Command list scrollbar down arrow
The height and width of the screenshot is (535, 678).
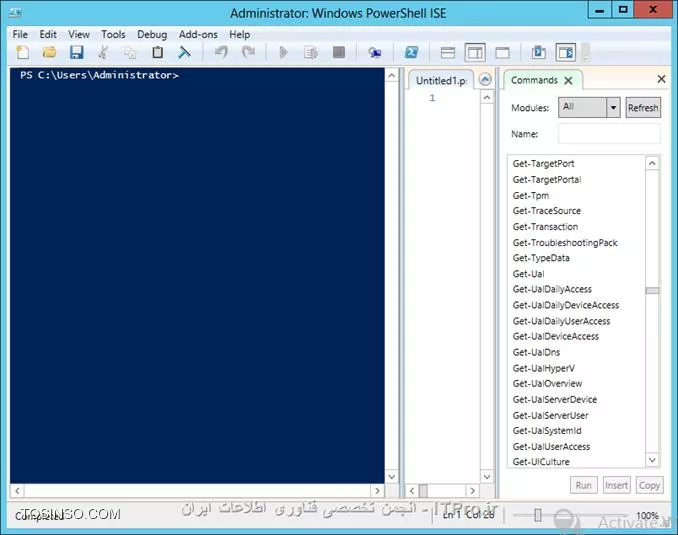click(652, 459)
